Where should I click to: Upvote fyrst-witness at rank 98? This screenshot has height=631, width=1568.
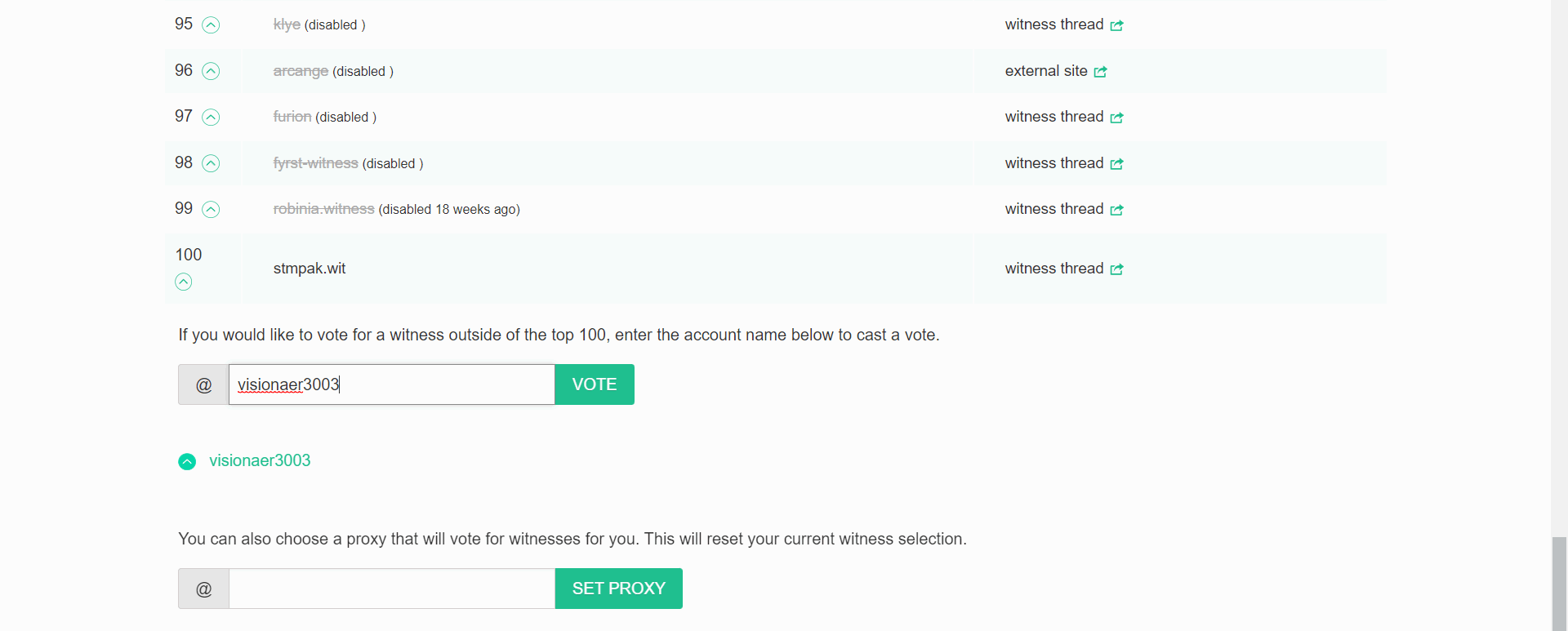(211, 163)
